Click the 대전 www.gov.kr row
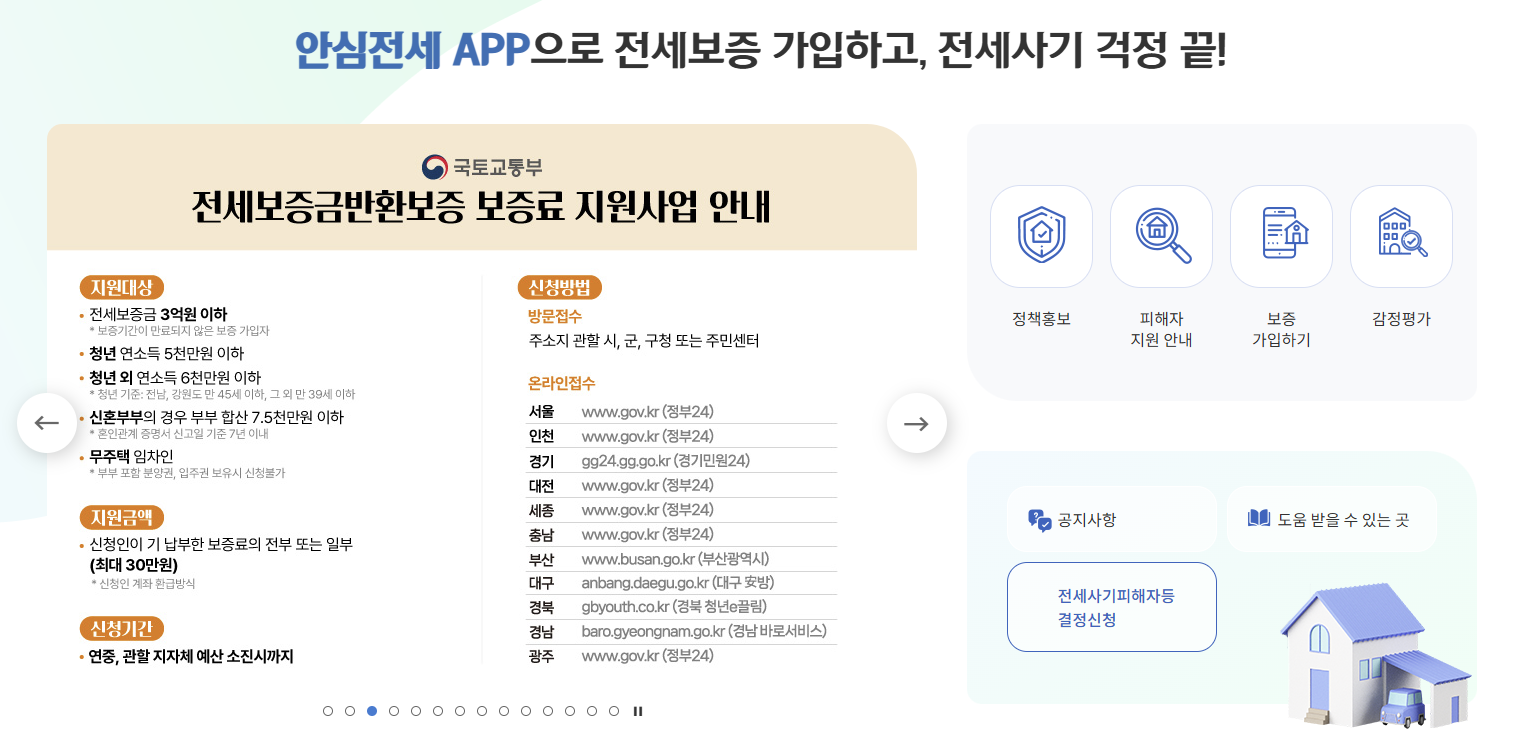Image resolution: width=1526 pixels, height=754 pixels. pyautogui.click(x=682, y=486)
